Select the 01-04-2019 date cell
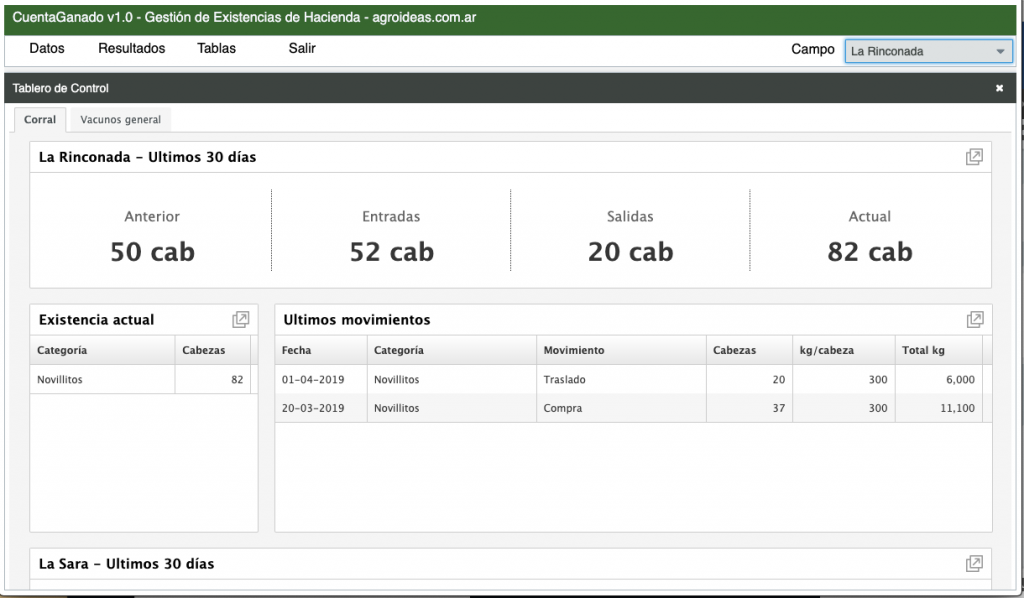 click(321, 379)
